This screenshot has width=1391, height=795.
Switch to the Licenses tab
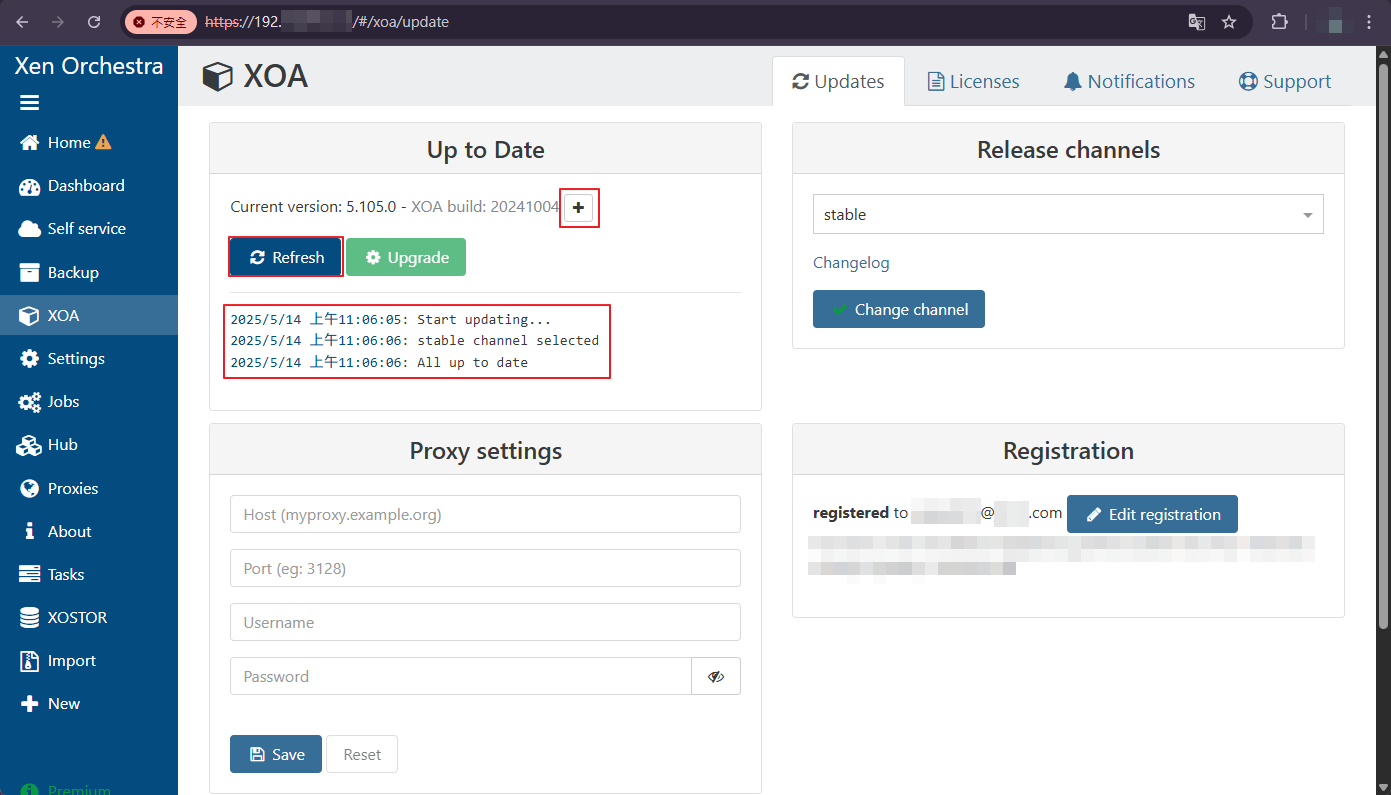974,81
